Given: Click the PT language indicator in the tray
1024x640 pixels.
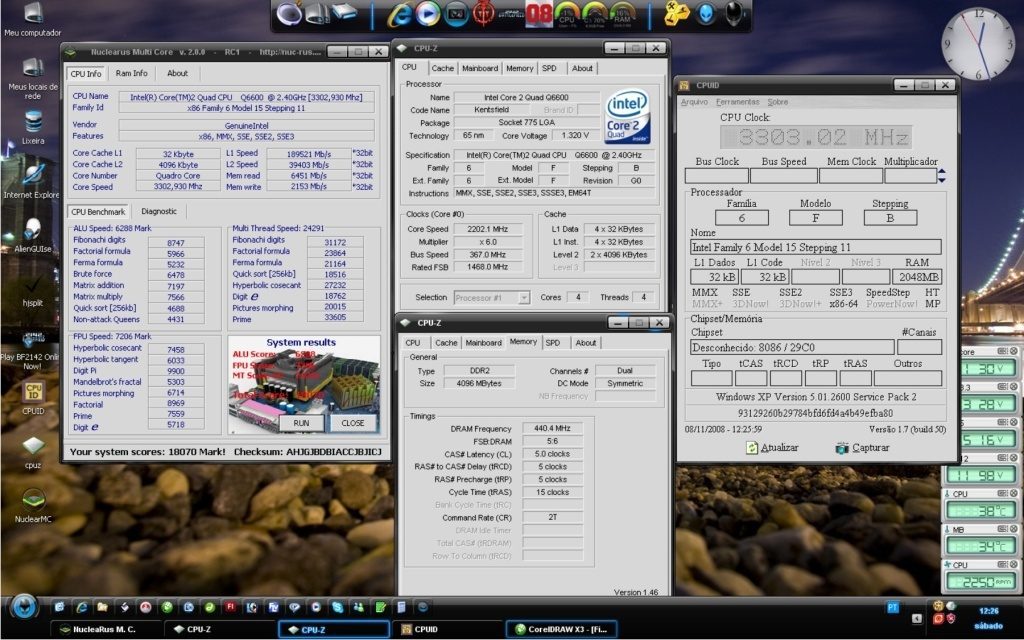Looking at the screenshot, I should click(892, 607).
